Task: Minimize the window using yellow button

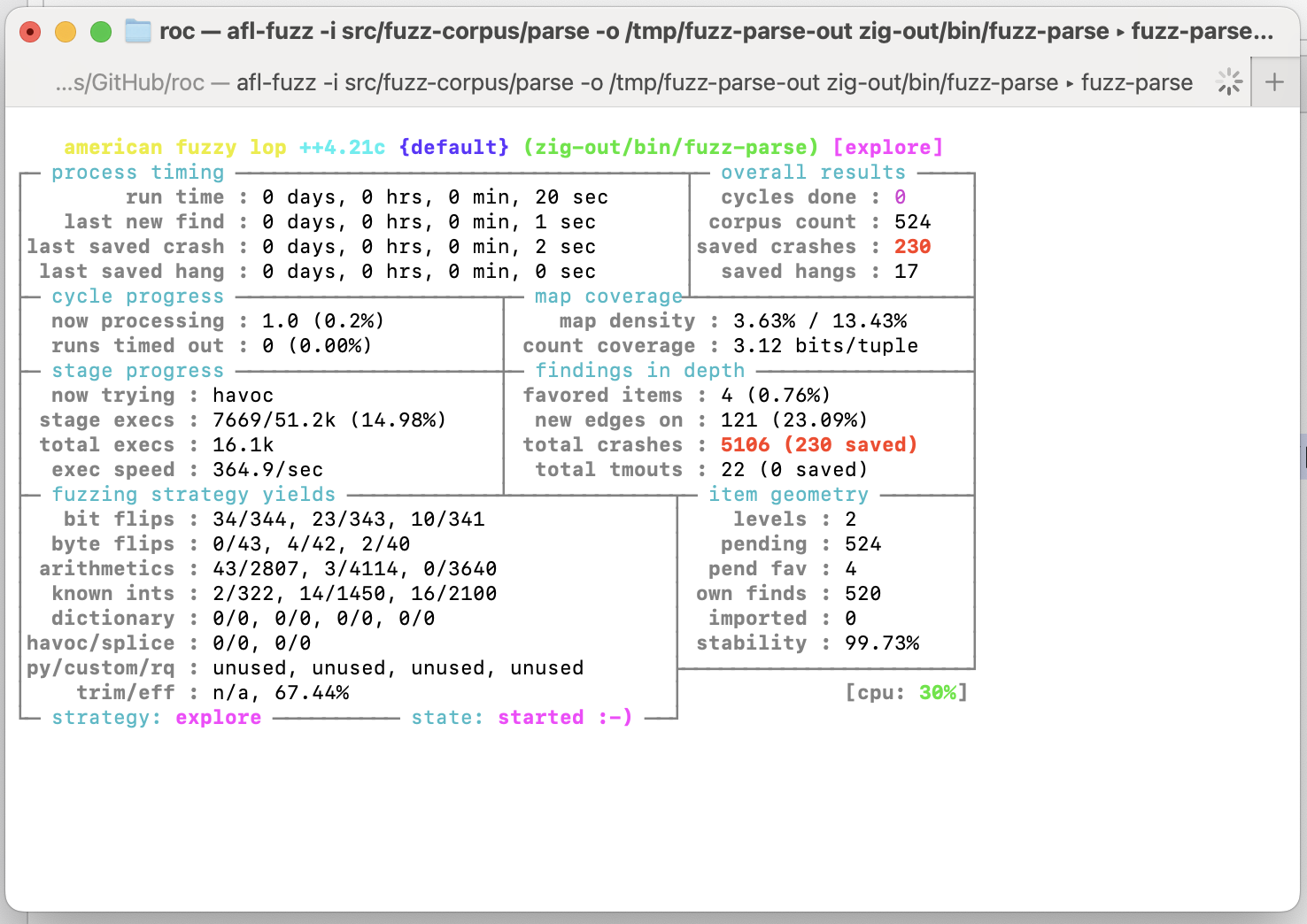Action: (x=66, y=32)
